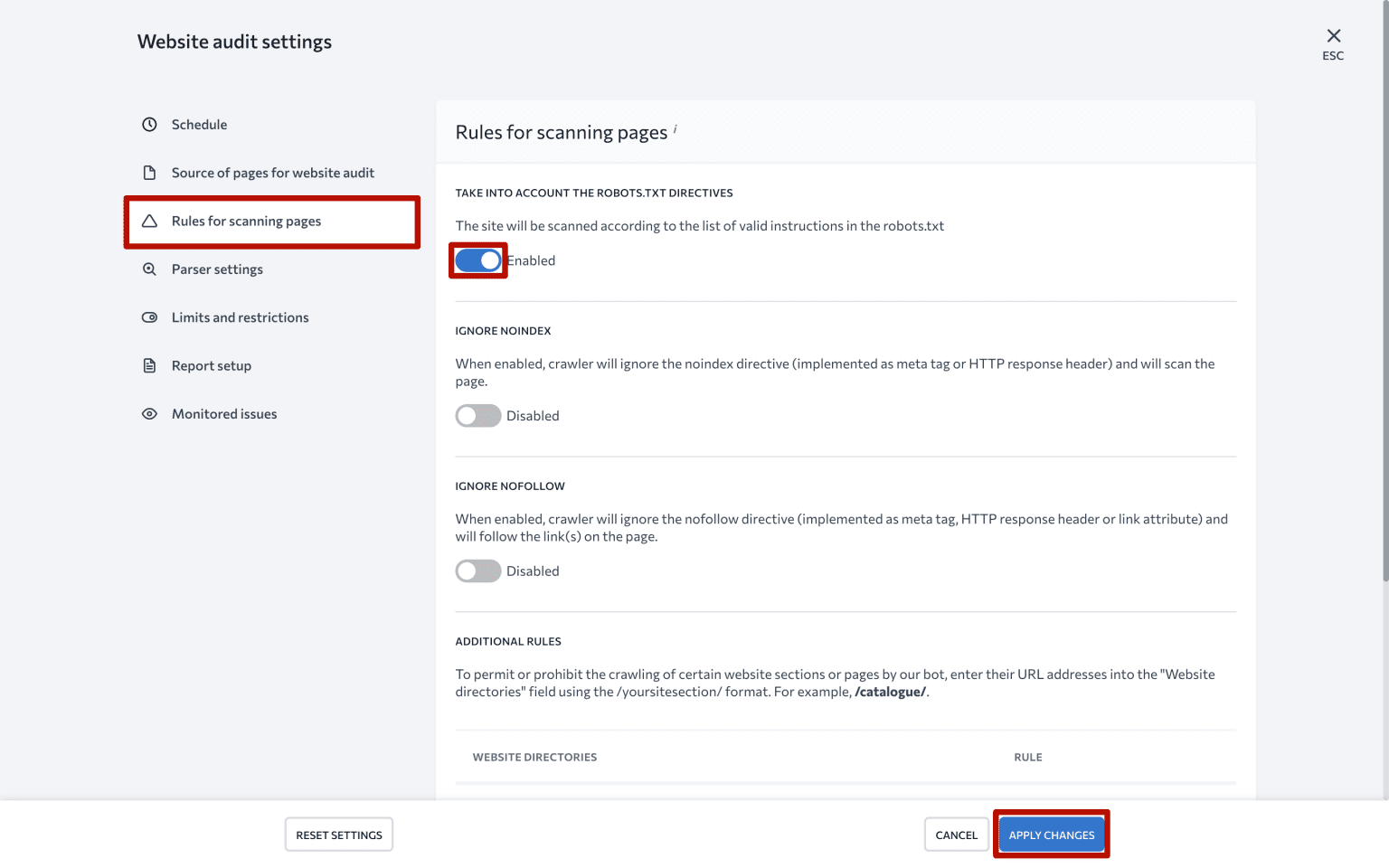Click the magnifier icon beside Parser settings
The width and height of the screenshot is (1389, 868).
tap(149, 269)
